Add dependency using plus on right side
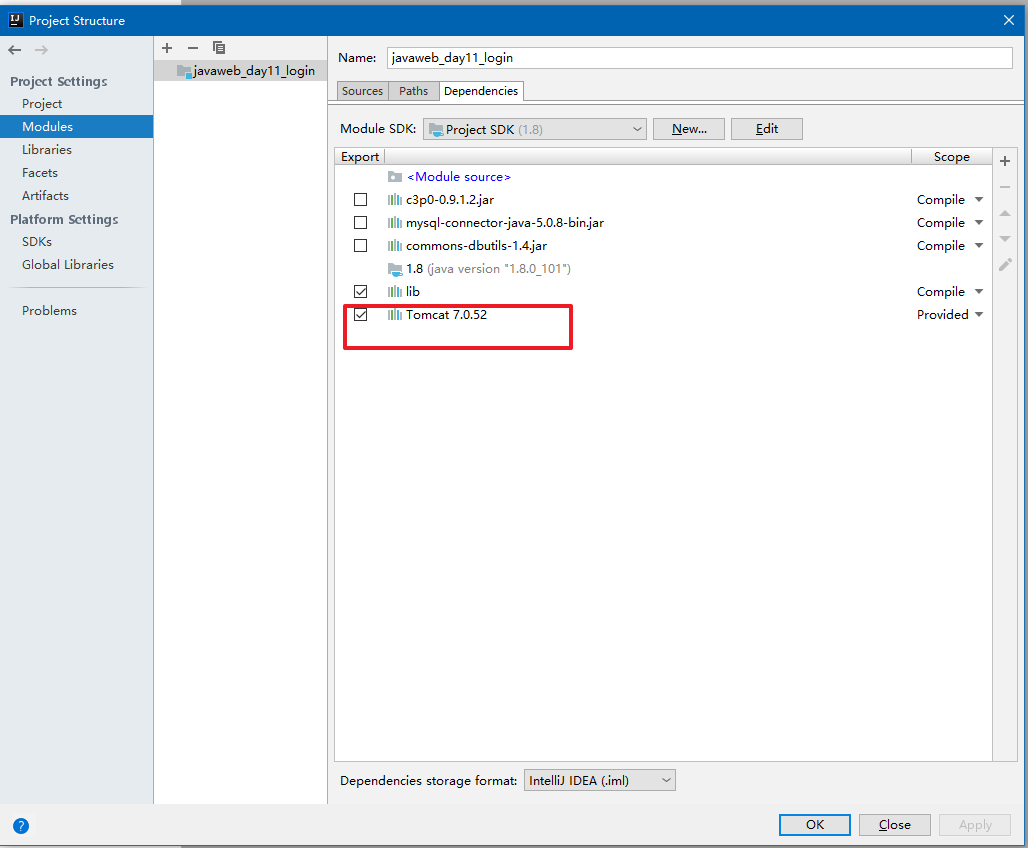Image resolution: width=1028 pixels, height=848 pixels. 1005,161
